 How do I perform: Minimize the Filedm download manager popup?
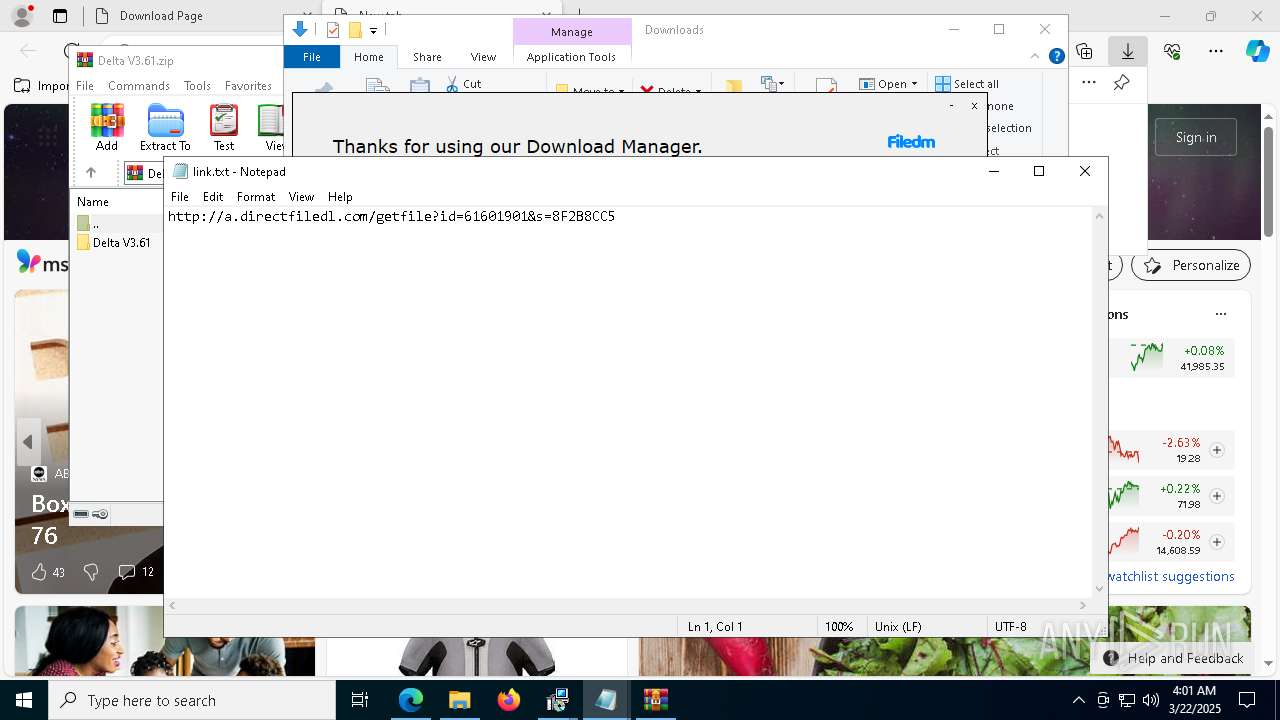(x=951, y=106)
